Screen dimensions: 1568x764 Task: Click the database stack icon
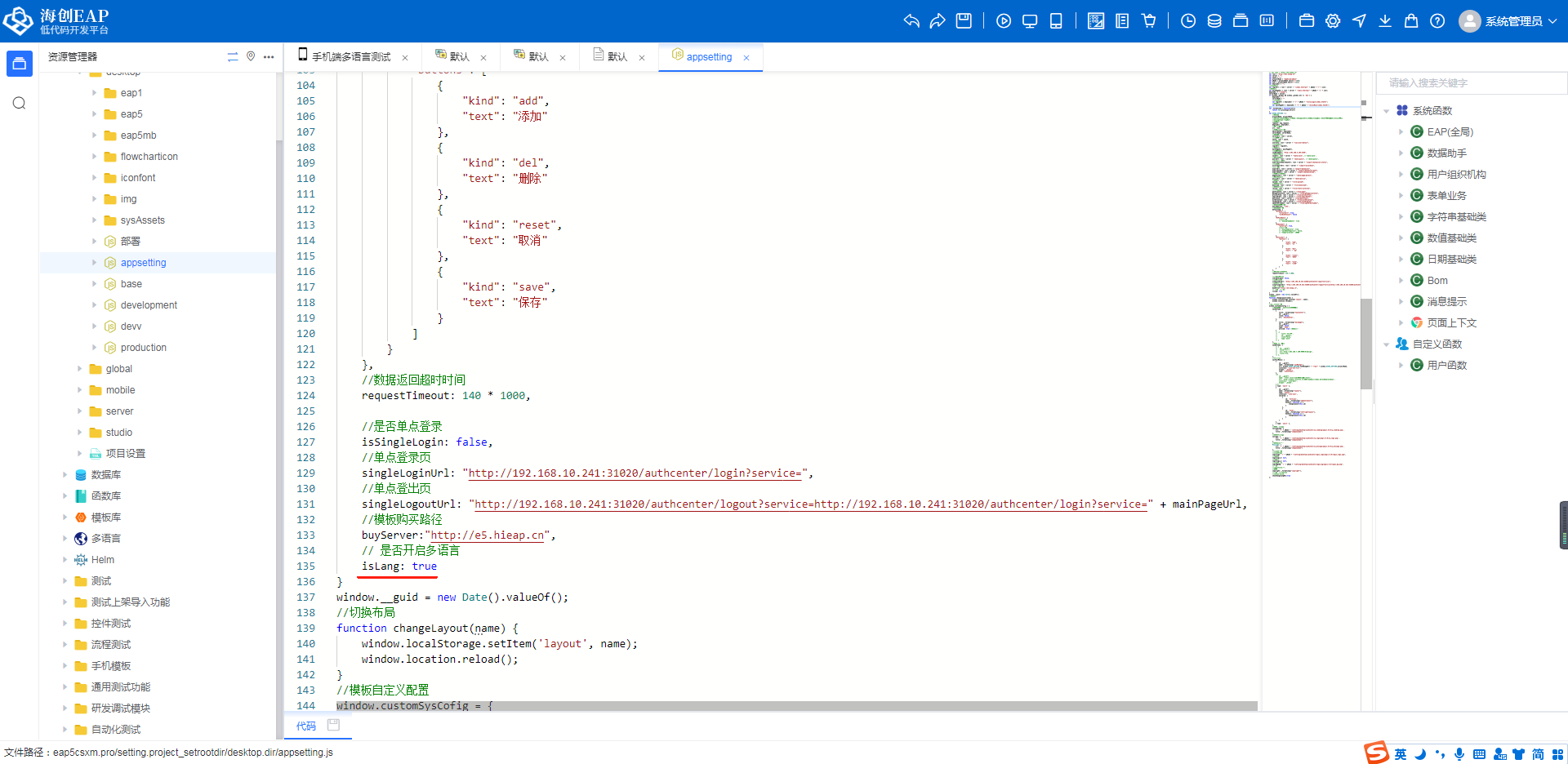pyautogui.click(x=1214, y=21)
